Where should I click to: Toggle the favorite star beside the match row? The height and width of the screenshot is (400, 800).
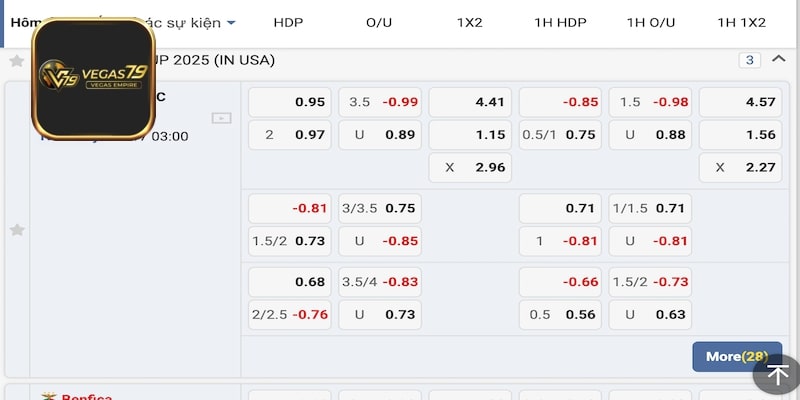(16, 230)
